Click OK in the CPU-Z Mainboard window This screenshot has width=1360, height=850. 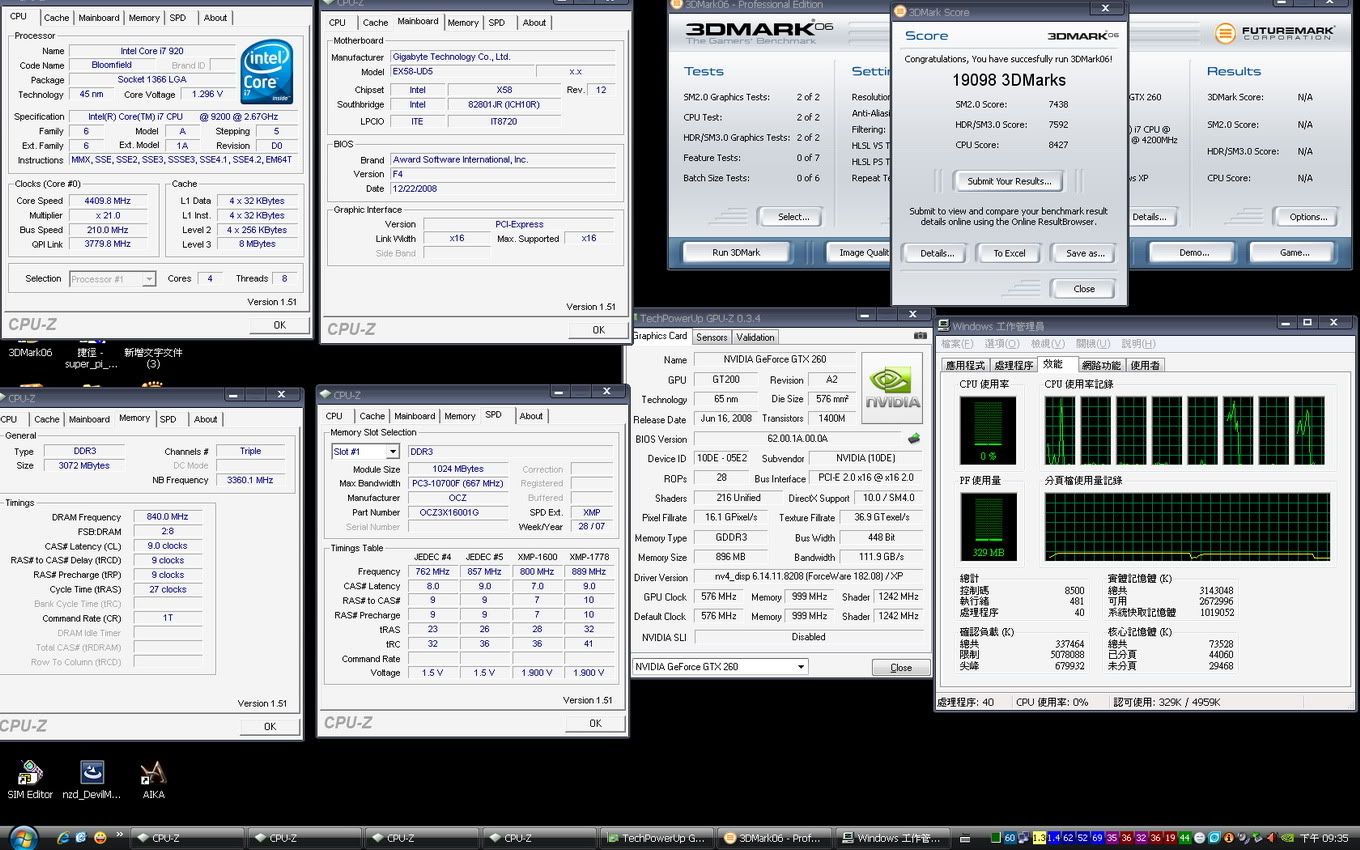click(598, 329)
